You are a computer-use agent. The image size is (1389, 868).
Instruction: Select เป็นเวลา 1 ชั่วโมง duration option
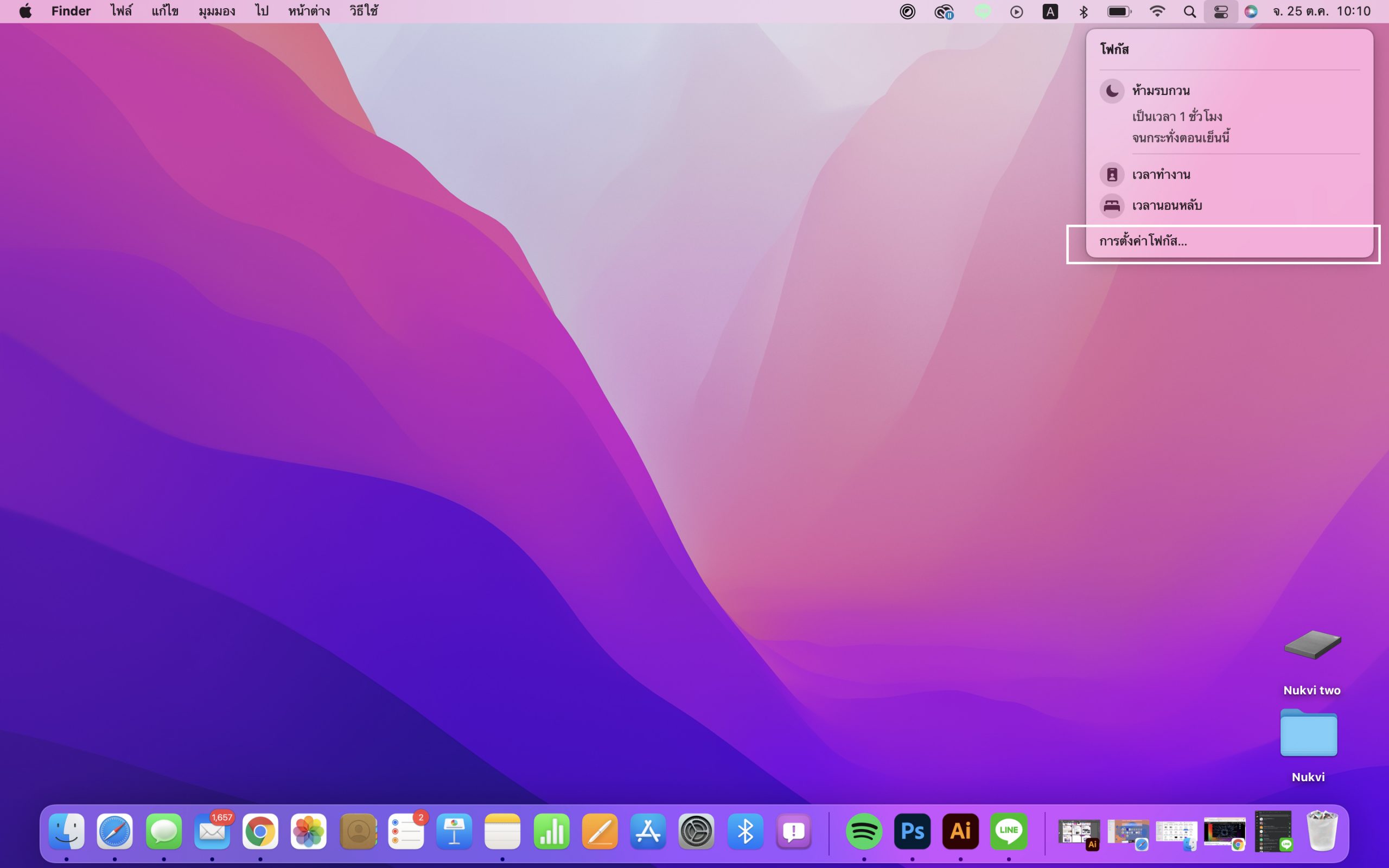tap(1177, 117)
